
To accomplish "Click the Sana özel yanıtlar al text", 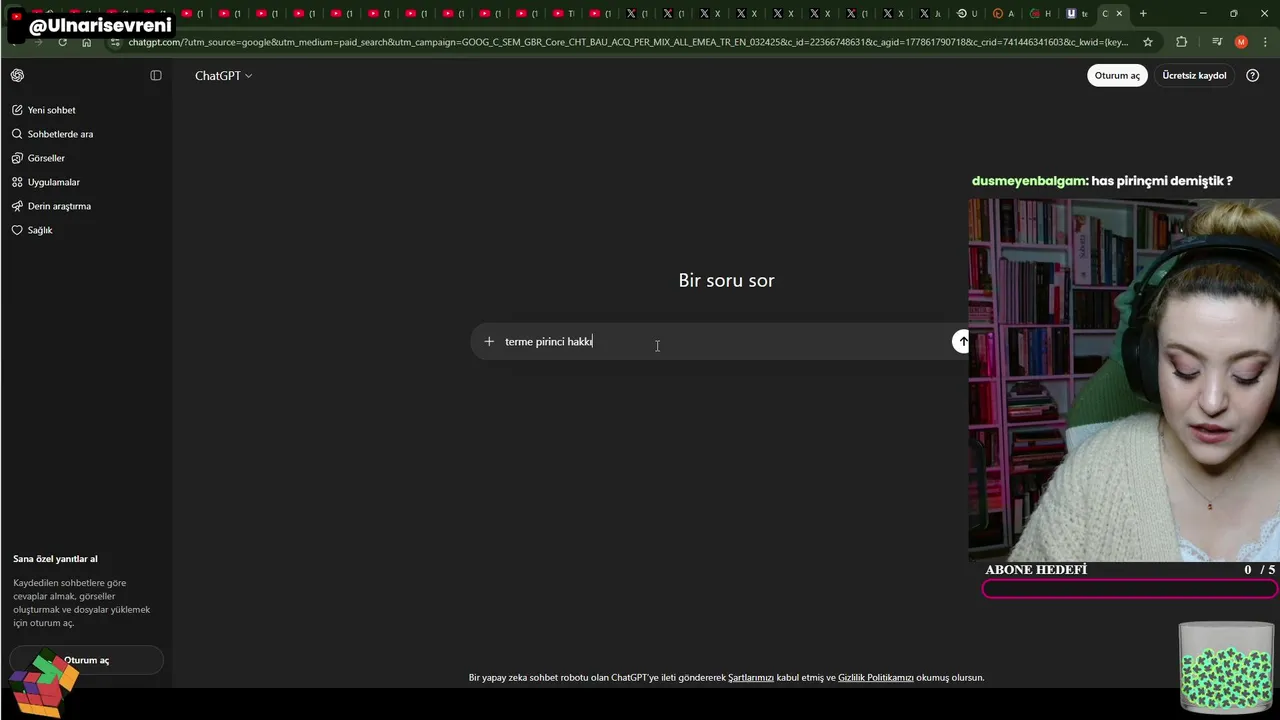I will point(55,559).
